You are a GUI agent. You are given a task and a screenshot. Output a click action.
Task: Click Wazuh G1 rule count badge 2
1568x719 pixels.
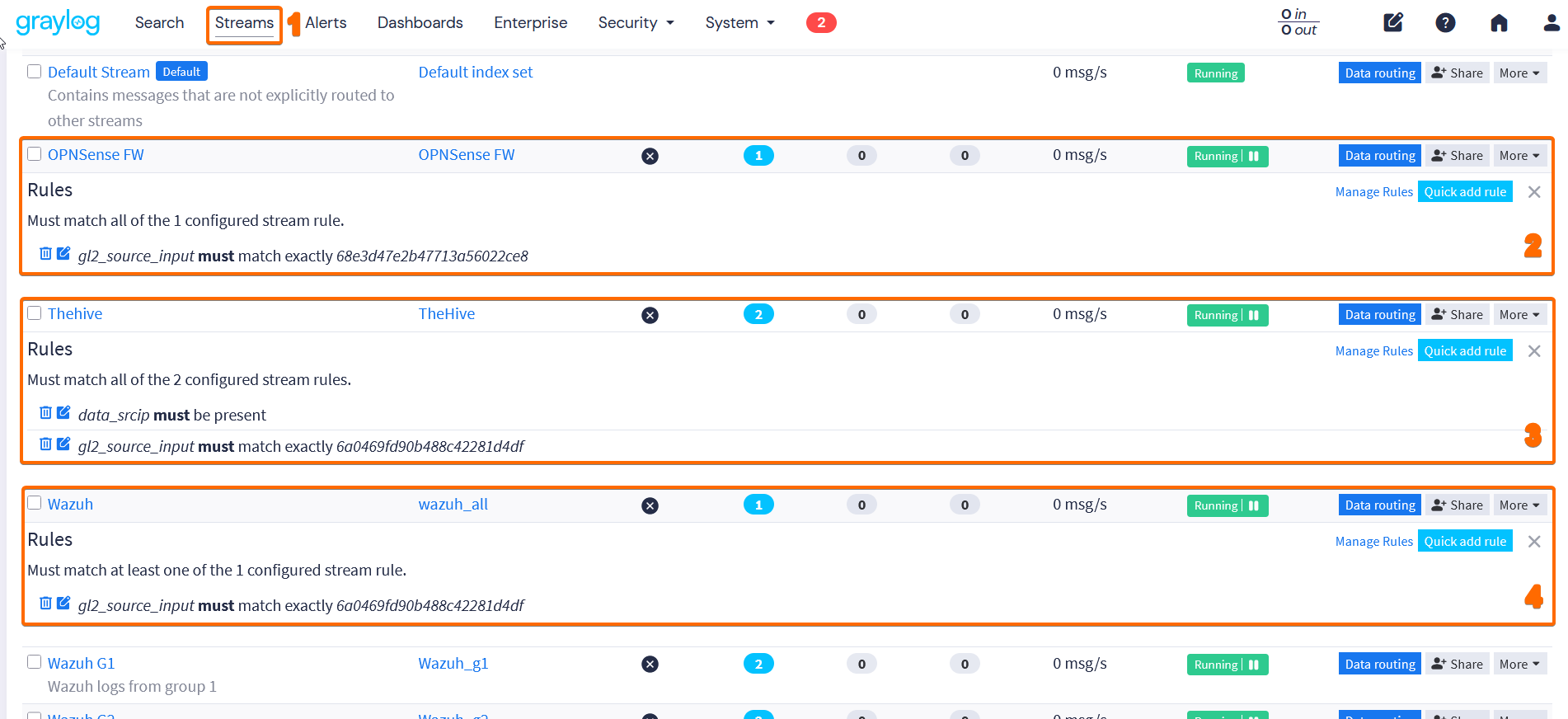pos(758,664)
